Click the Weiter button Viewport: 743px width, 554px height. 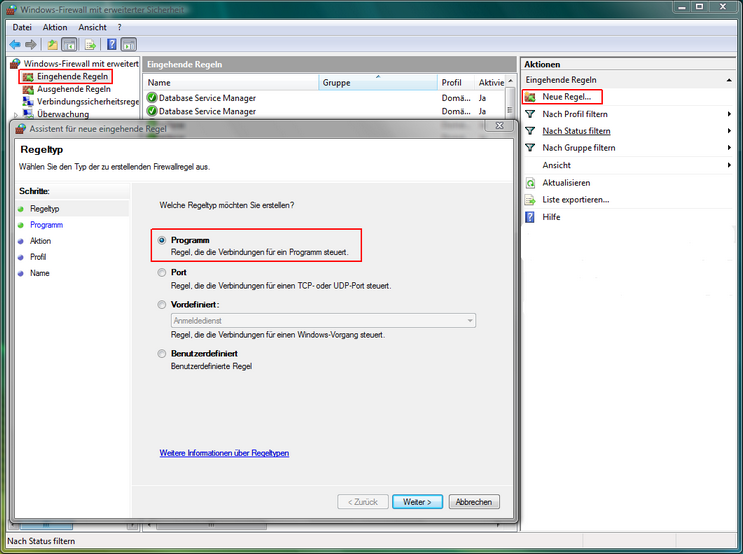pos(417,502)
